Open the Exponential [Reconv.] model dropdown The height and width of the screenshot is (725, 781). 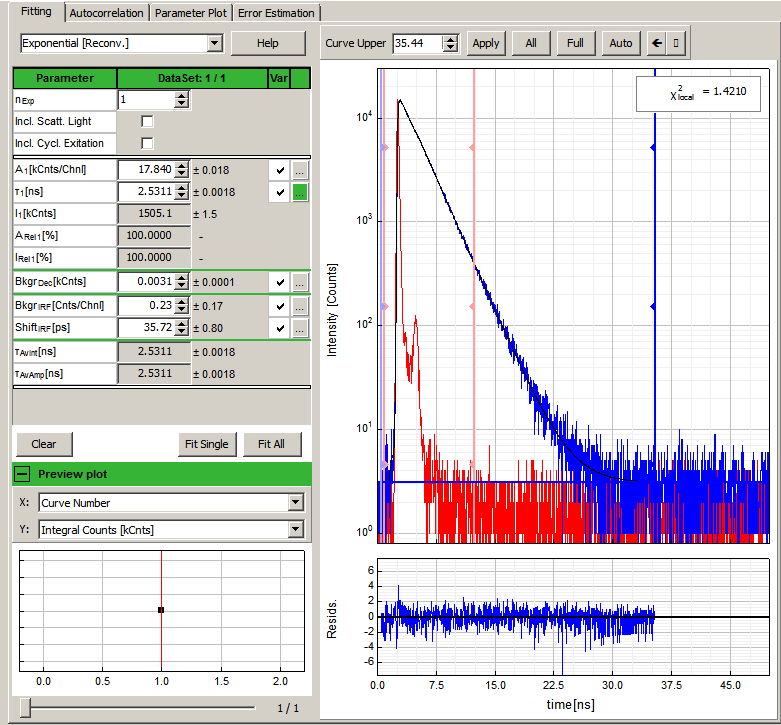(214, 43)
